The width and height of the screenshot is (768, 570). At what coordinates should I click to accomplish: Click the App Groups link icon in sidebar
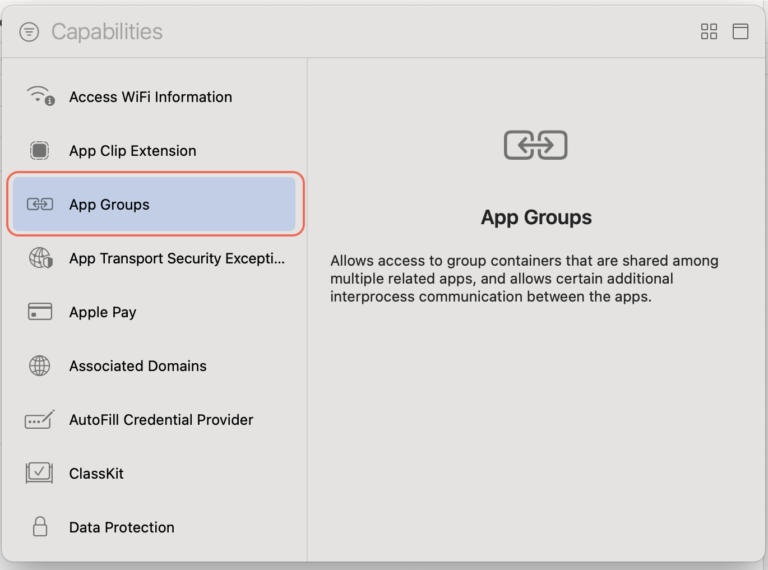click(40, 205)
